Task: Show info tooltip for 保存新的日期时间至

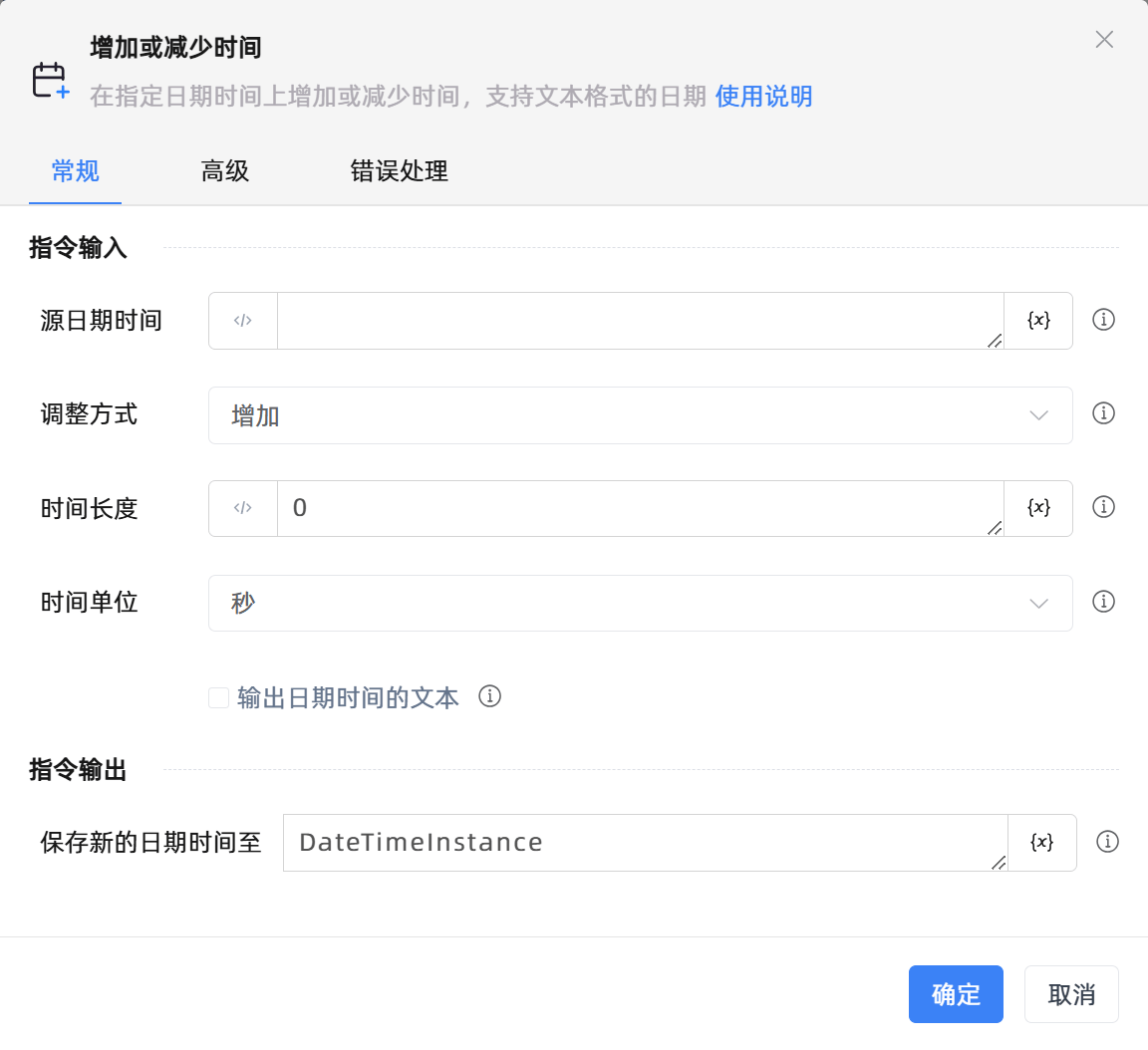Action: coord(1106,842)
